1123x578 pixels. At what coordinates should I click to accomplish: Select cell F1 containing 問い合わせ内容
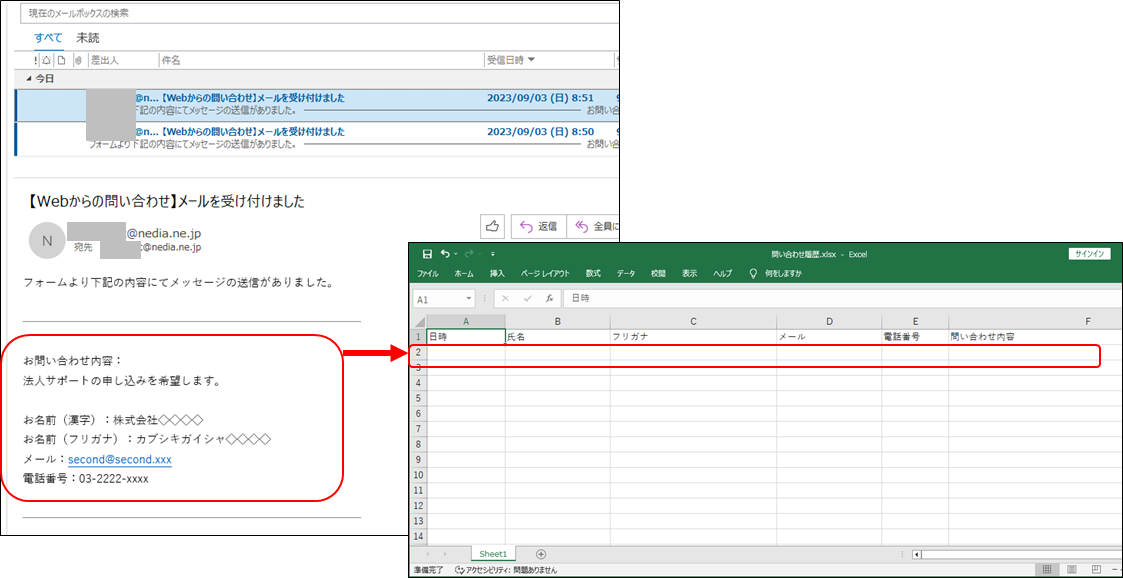tap(1035, 337)
